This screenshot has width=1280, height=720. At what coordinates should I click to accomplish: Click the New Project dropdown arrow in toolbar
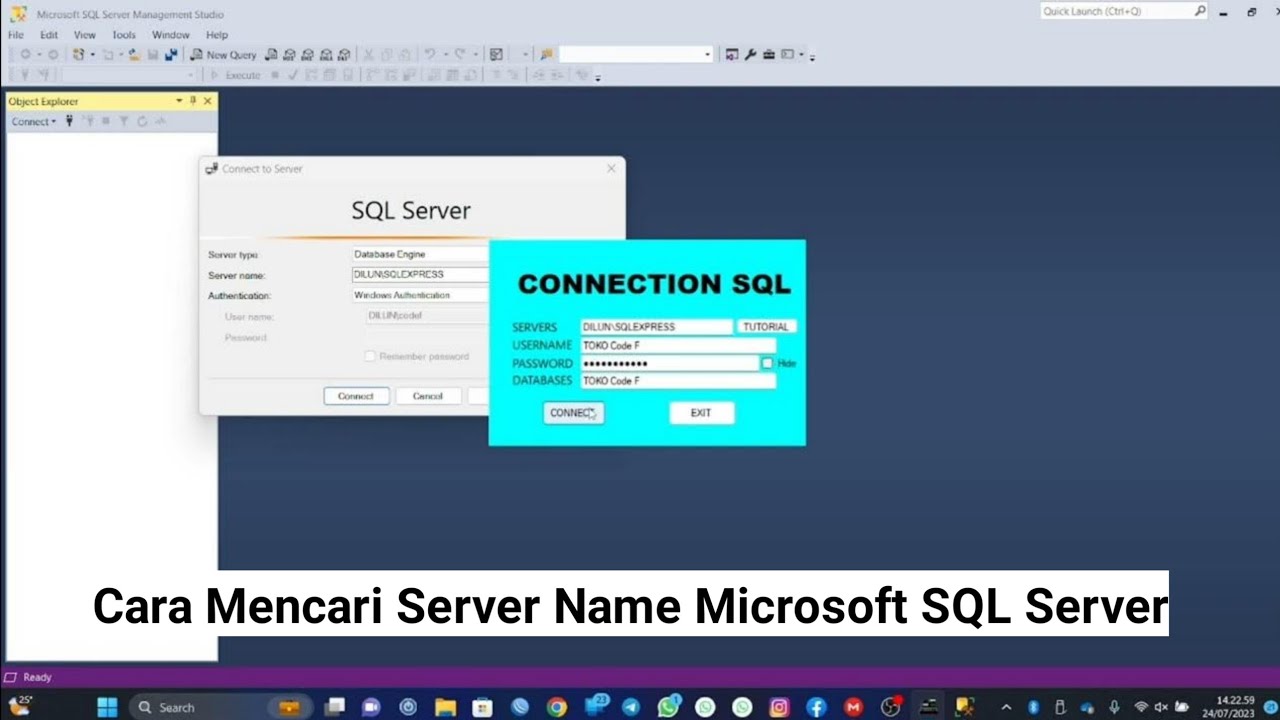(93, 55)
